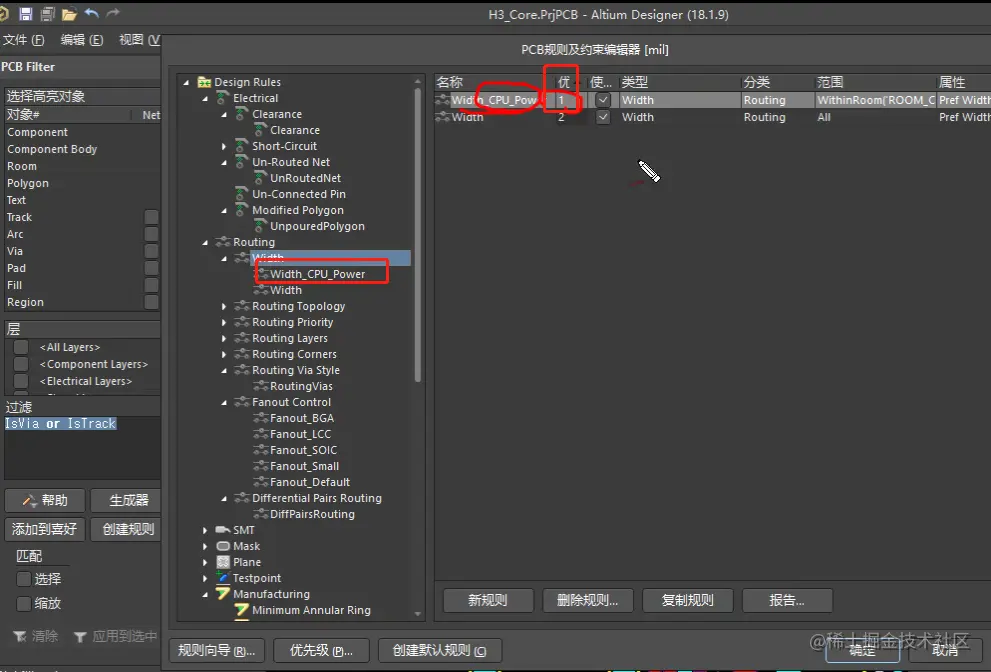The height and width of the screenshot is (672, 991).
Task: Sort table by 类型 column header
Action: pyautogui.click(x=679, y=82)
